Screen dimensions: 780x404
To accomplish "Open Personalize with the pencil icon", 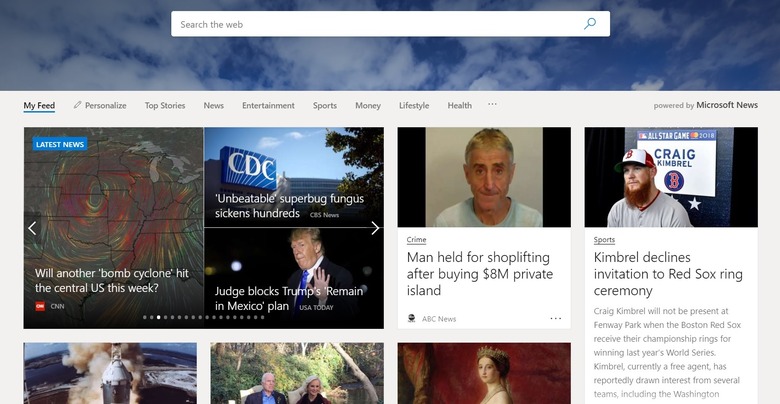I will [x=99, y=105].
